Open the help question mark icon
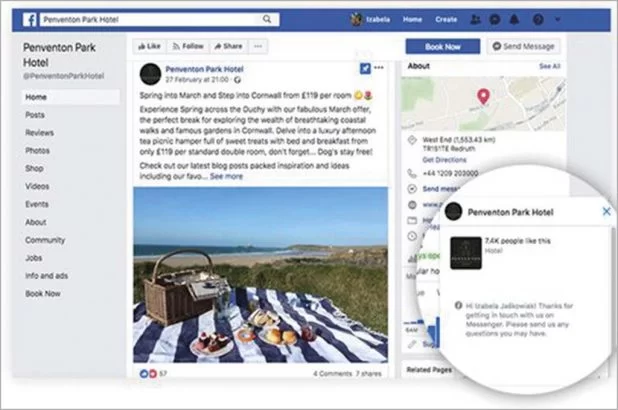Viewport: 618px width, 410px height. (x=538, y=19)
